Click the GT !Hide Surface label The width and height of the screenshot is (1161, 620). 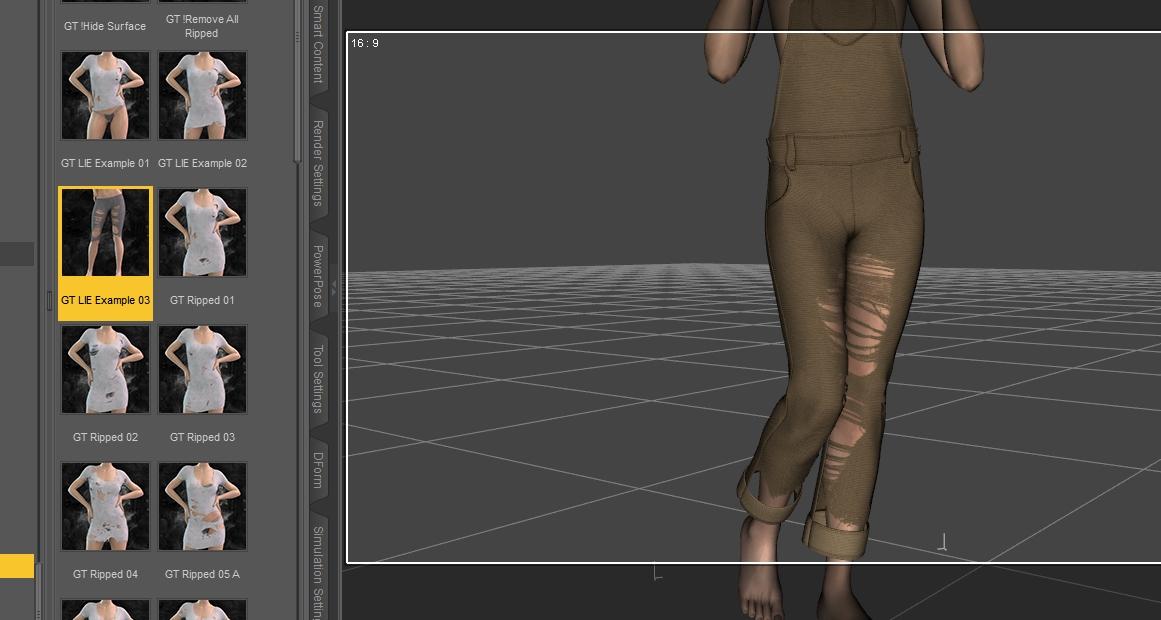pyautogui.click(x=105, y=26)
